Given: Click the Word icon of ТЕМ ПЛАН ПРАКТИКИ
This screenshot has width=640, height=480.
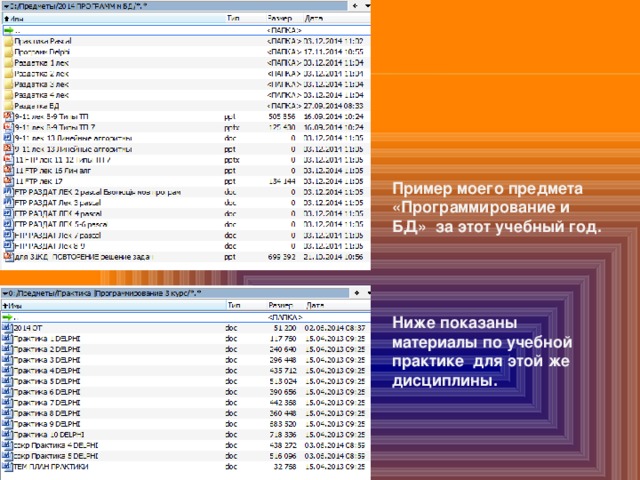Looking at the screenshot, I should [7, 467].
